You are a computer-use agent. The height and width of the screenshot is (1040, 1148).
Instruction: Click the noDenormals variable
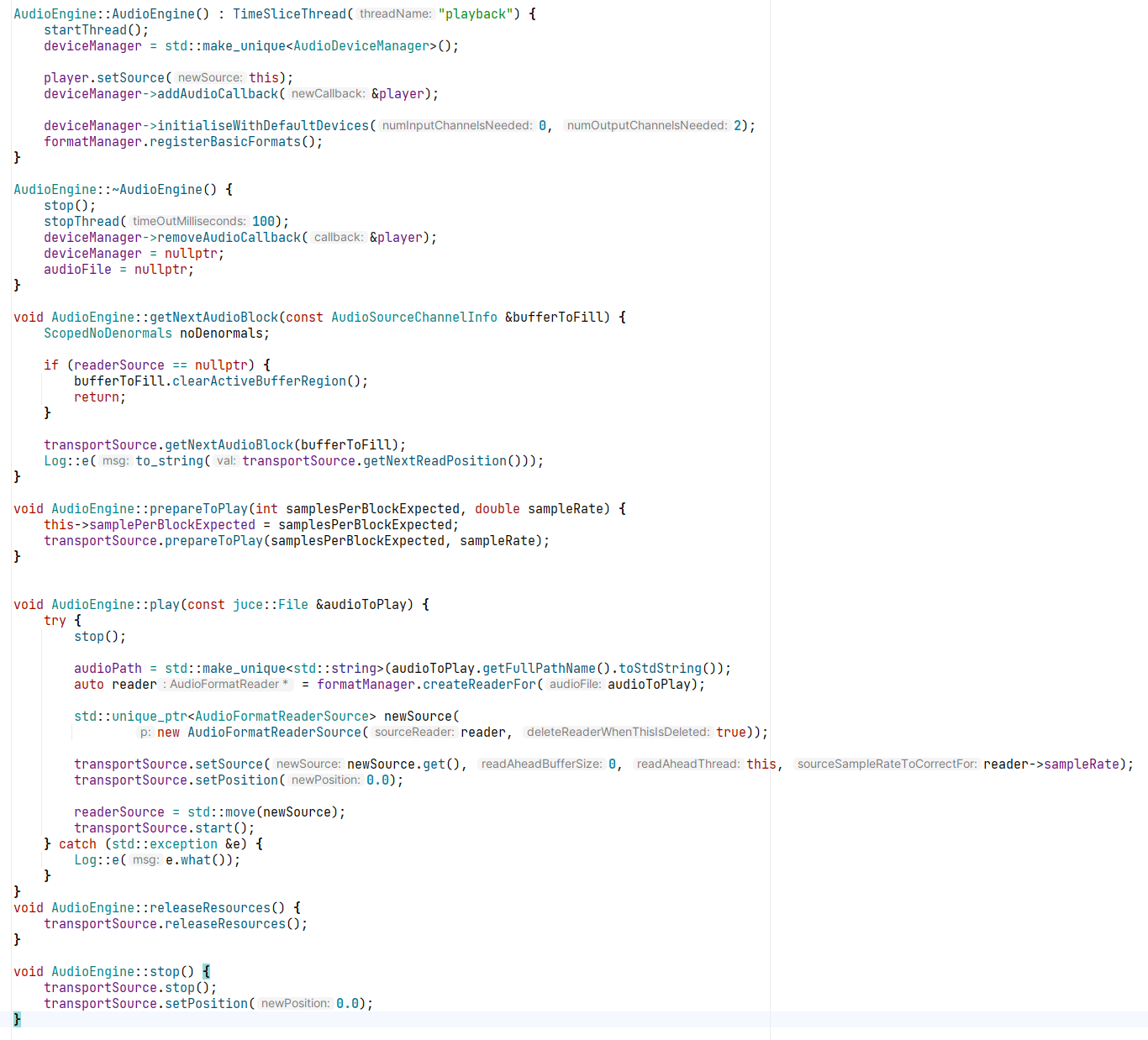[221, 334]
